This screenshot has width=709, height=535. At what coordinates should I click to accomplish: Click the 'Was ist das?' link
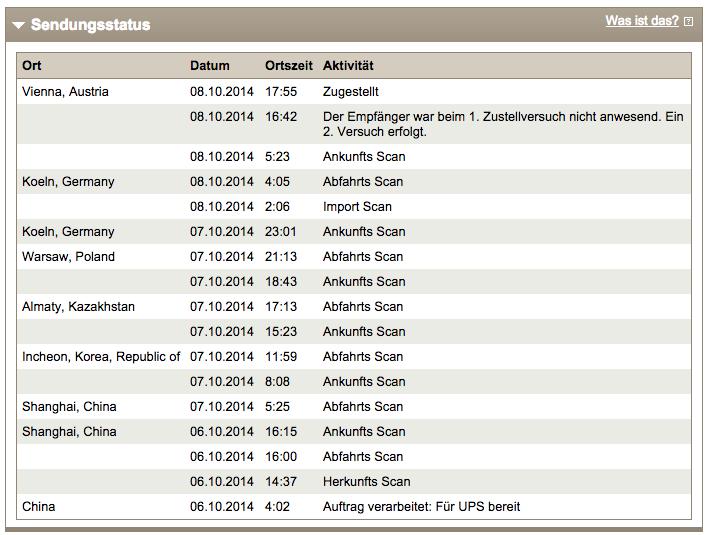pyautogui.click(x=641, y=21)
